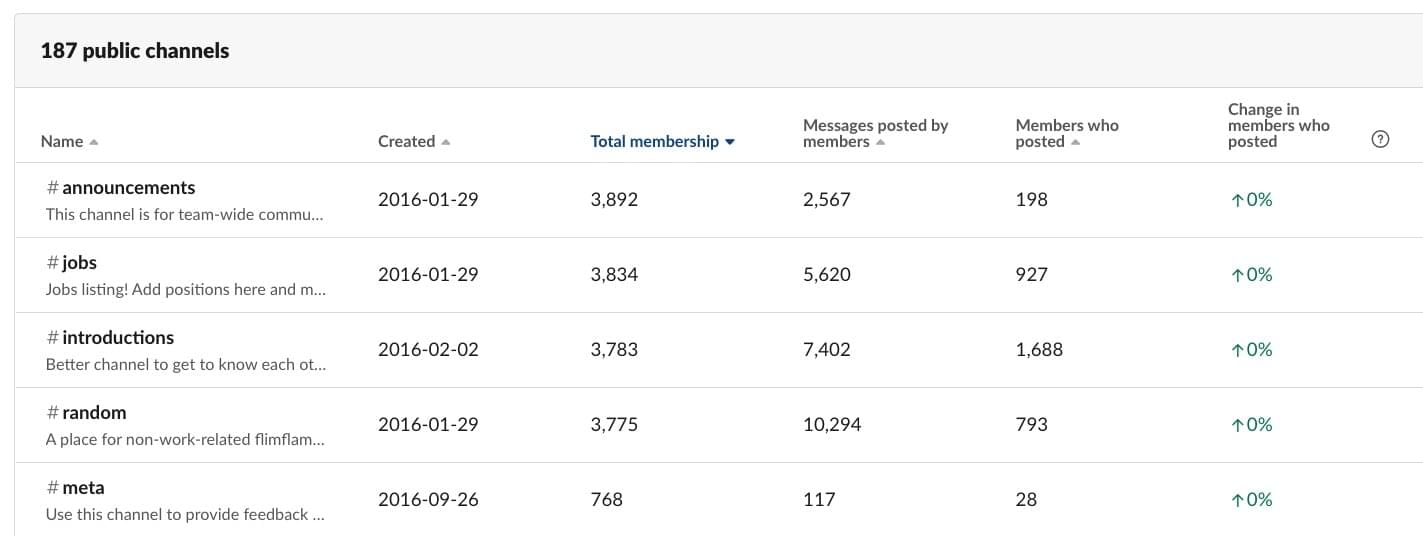Click the announcements channel description text
The image size is (1423, 536).
[x=185, y=215]
